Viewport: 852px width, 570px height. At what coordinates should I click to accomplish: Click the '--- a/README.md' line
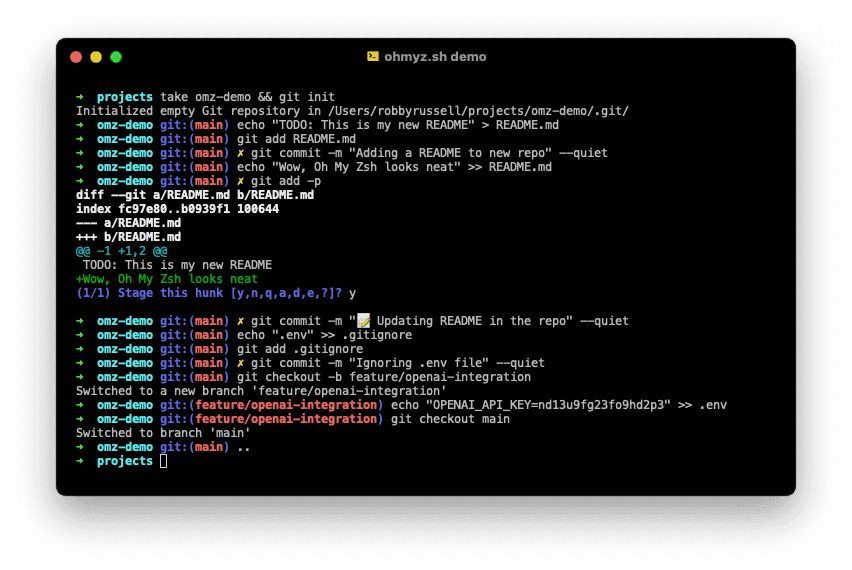(x=129, y=223)
